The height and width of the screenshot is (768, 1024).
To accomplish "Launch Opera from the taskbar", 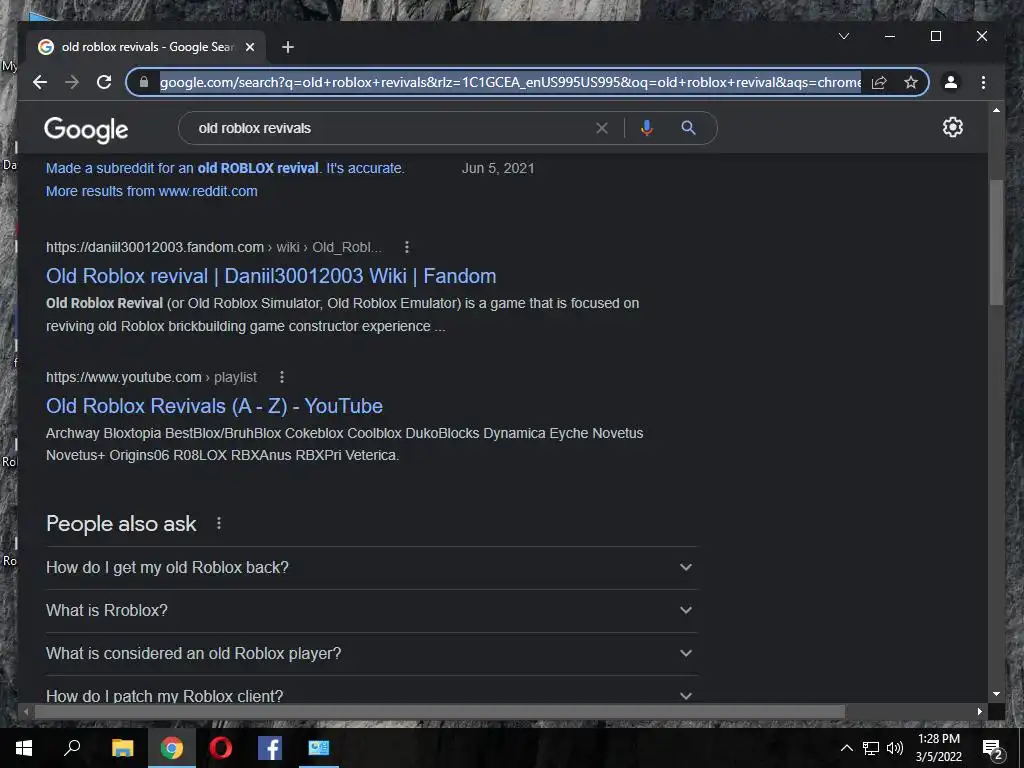I will click(x=221, y=748).
